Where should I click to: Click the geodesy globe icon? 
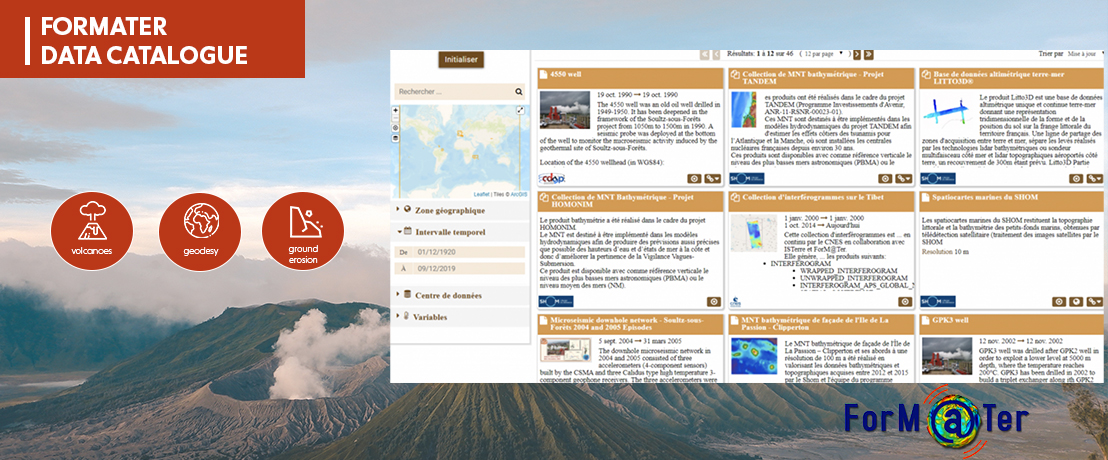coord(200,231)
